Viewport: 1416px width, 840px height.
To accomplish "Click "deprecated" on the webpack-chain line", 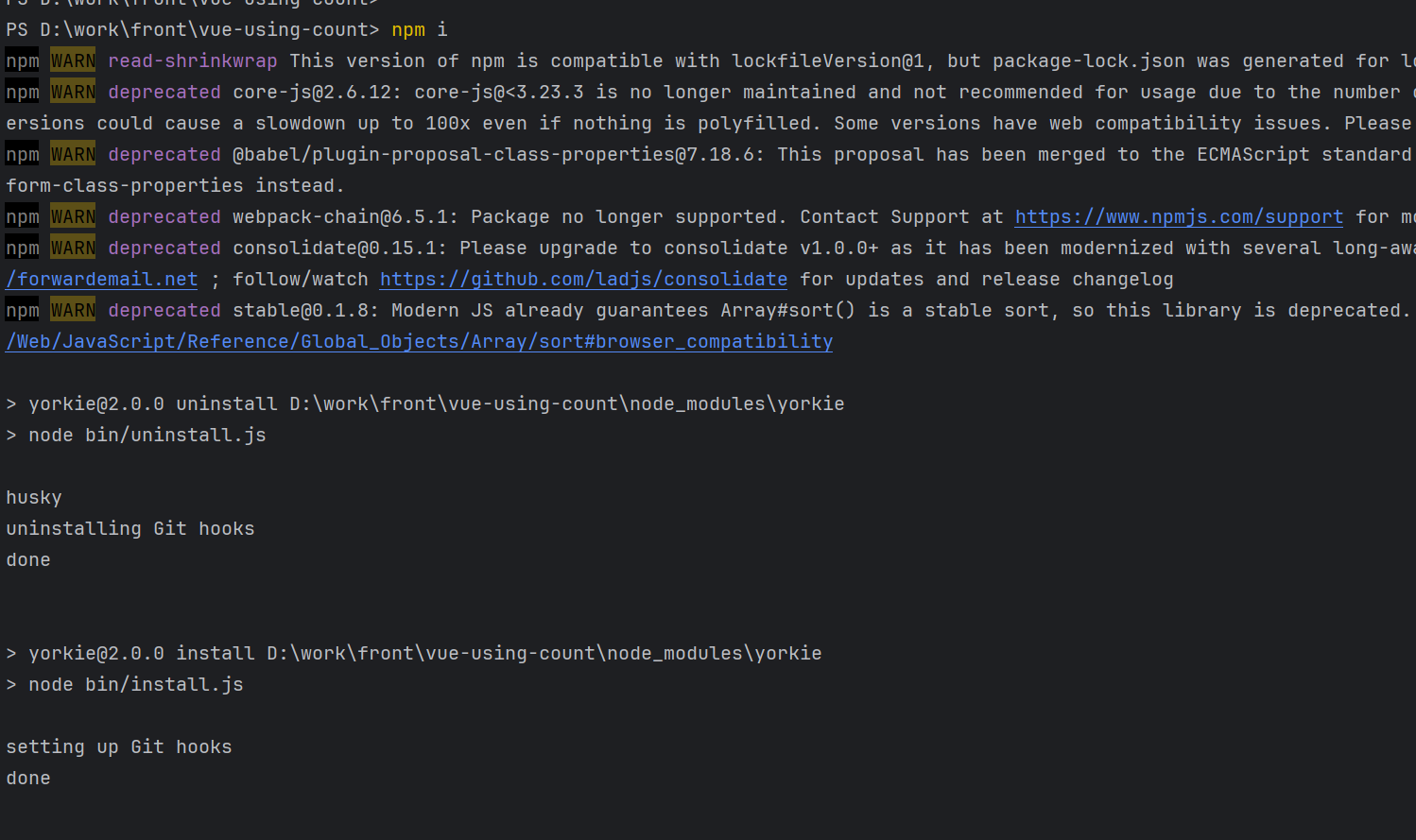I will 164,217.
